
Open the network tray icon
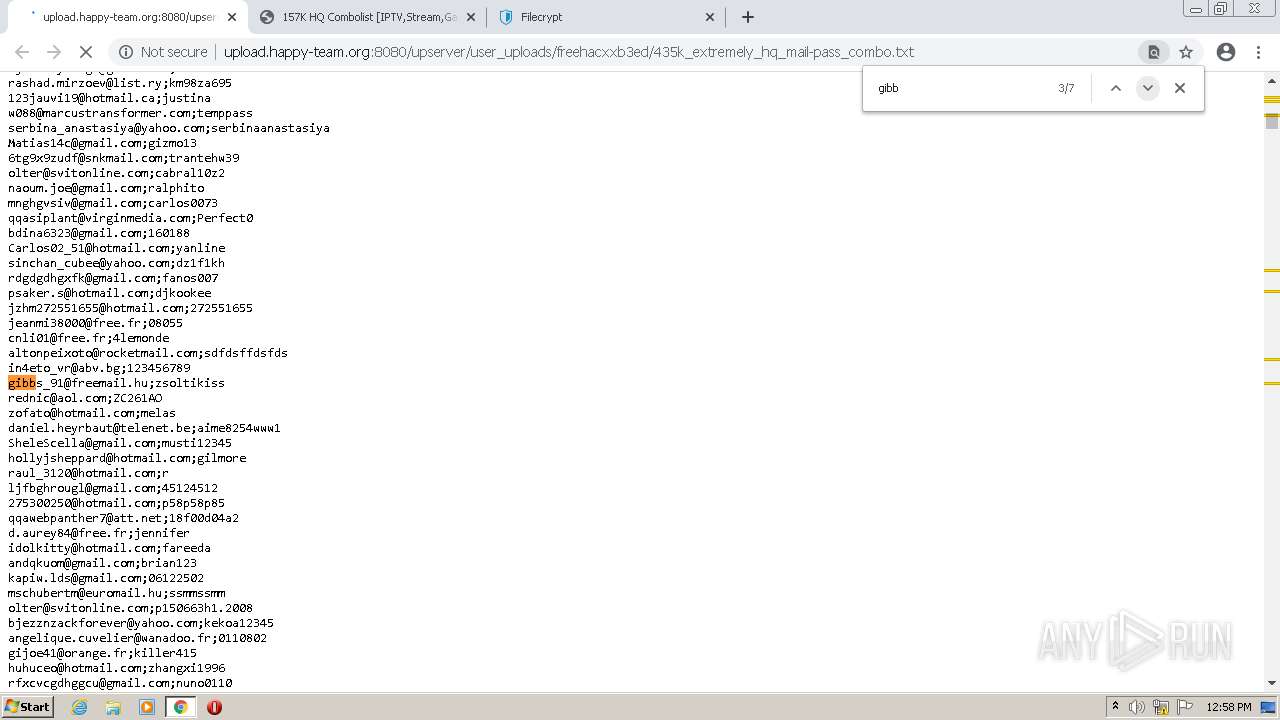pyautogui.click(x=1161, y=707)
